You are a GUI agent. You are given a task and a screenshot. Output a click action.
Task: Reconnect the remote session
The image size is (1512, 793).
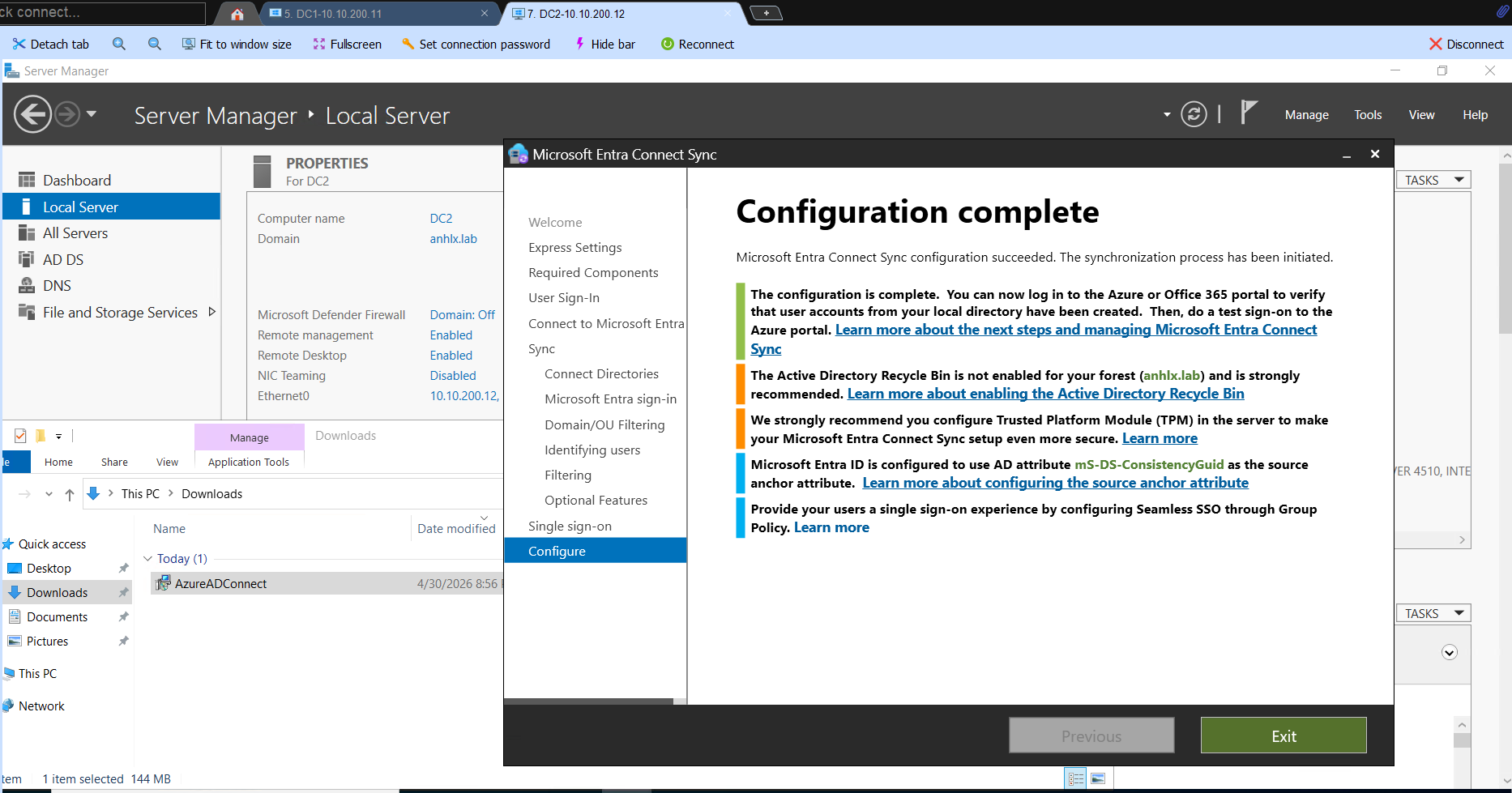click(697, 44)
